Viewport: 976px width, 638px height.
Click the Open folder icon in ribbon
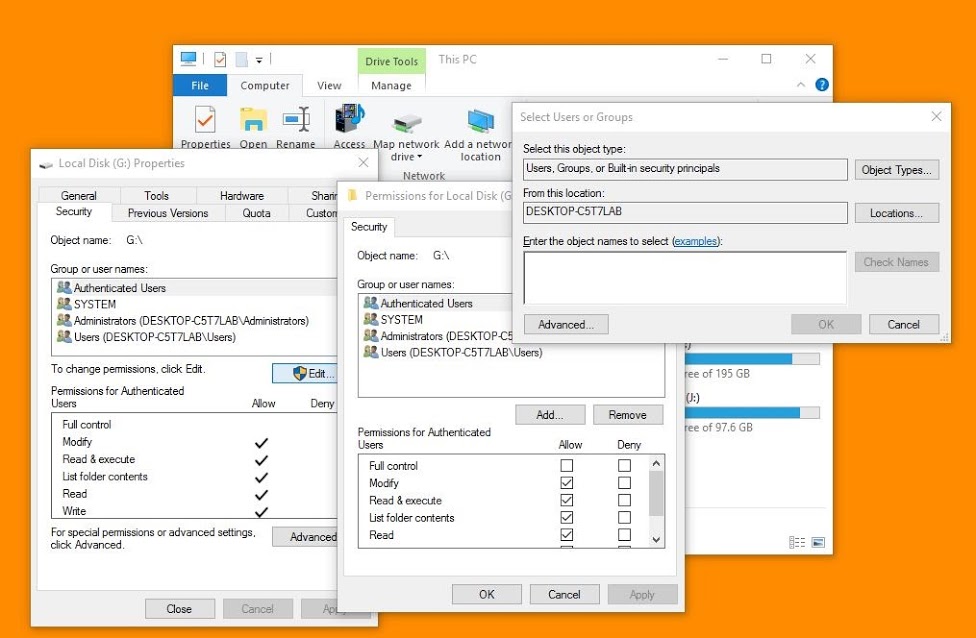click(253, 121)
